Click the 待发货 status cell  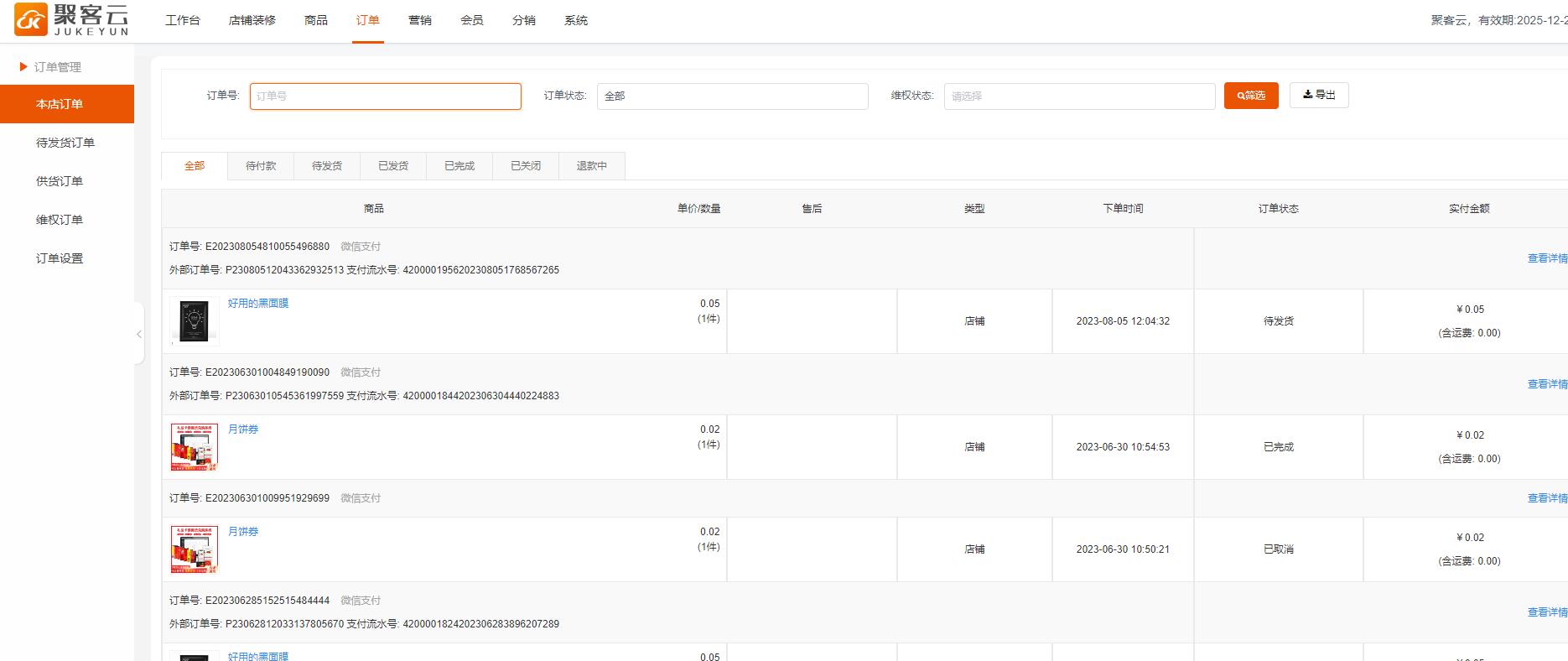1279,321
